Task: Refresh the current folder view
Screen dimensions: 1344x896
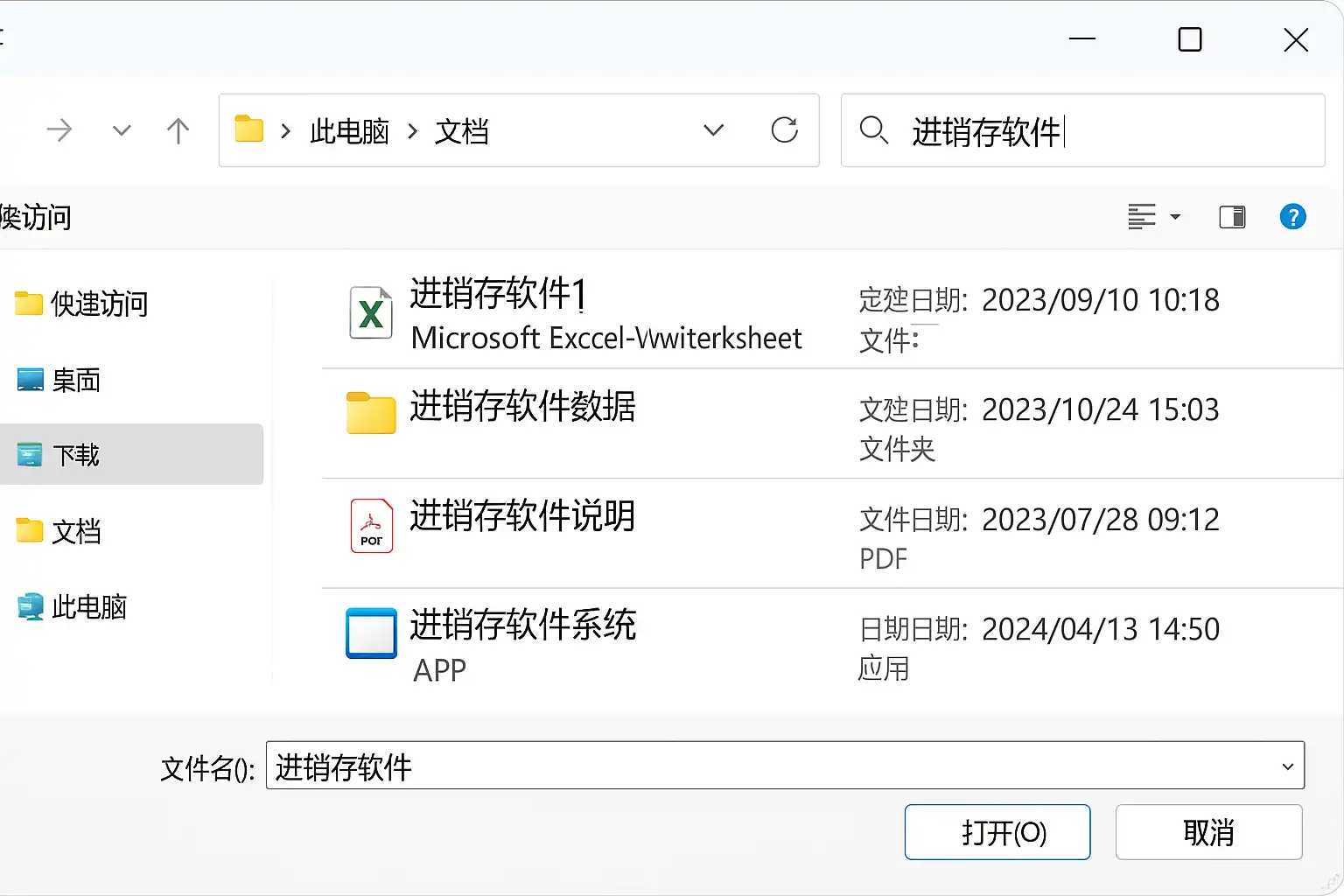Action: 784,130
